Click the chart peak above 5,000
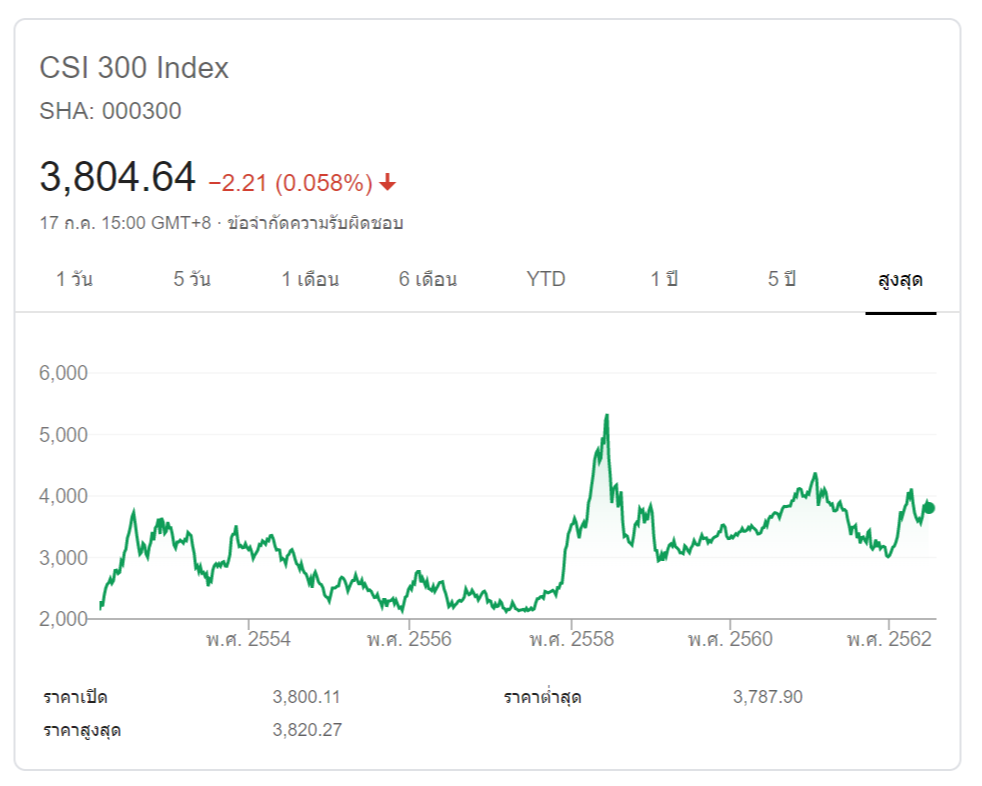982x786 pixels. click(x=606, y=416)
